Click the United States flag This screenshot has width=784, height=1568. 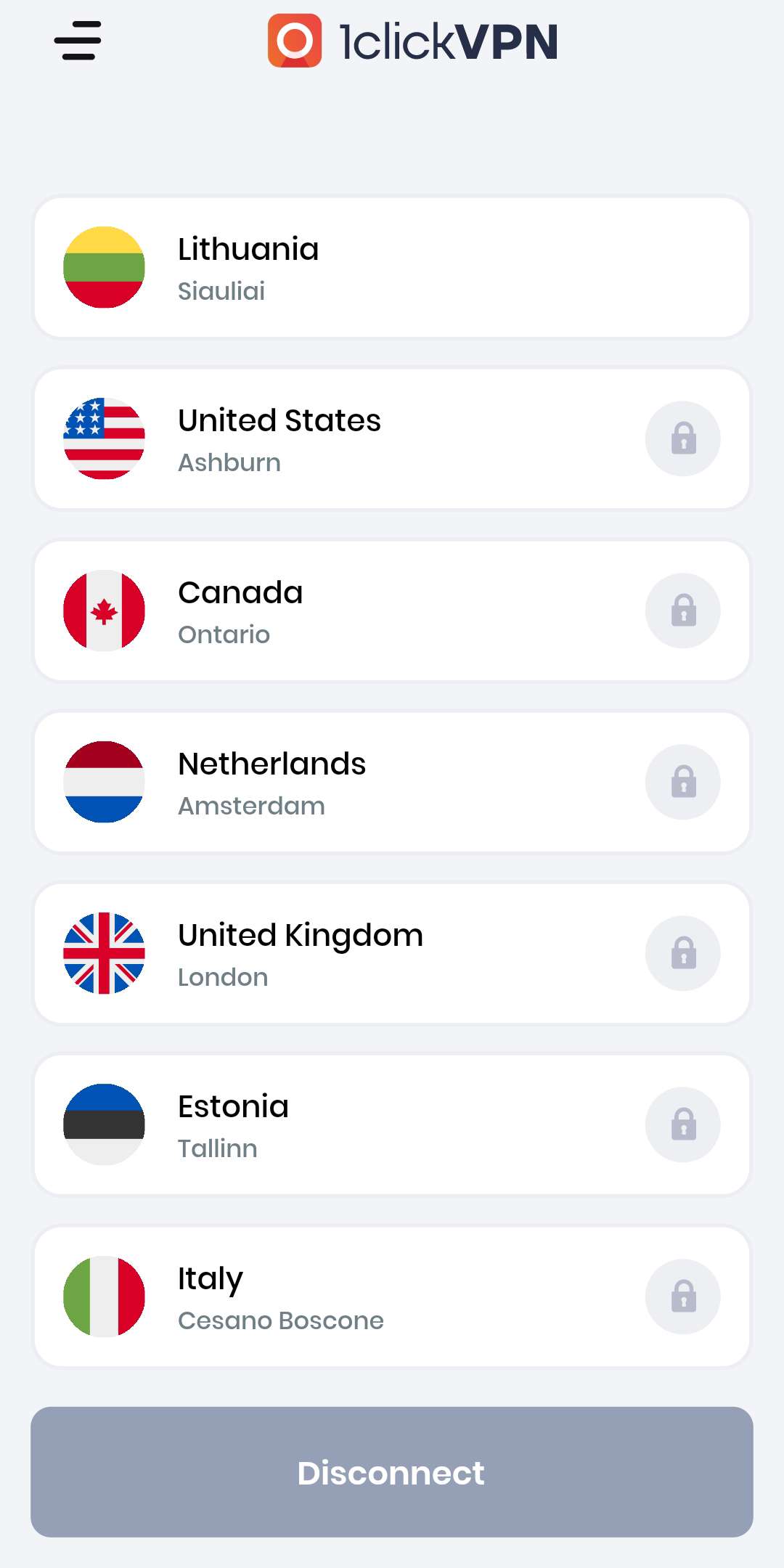(x=105, y=438)
